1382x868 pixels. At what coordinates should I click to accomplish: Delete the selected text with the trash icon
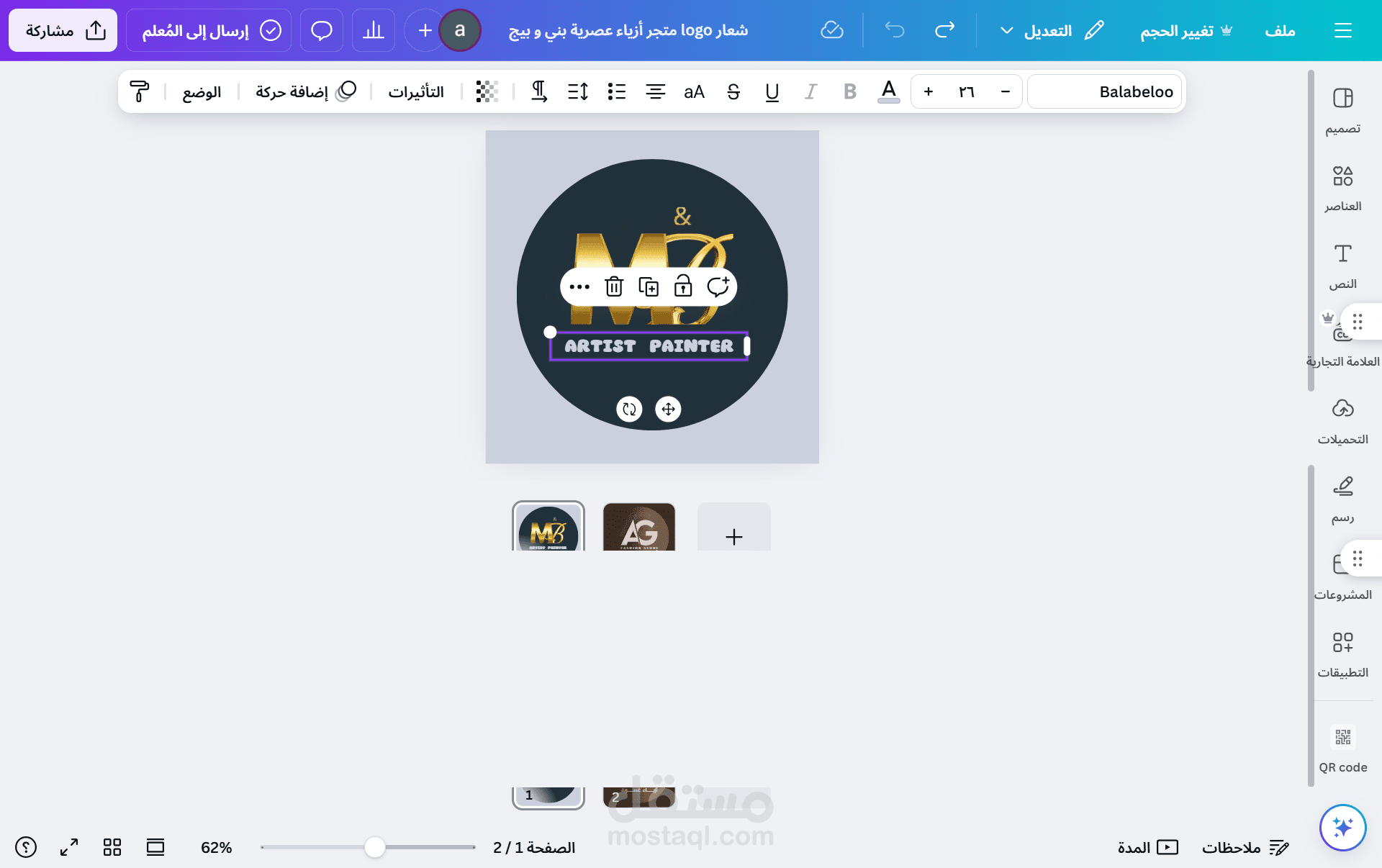point(614,286)
